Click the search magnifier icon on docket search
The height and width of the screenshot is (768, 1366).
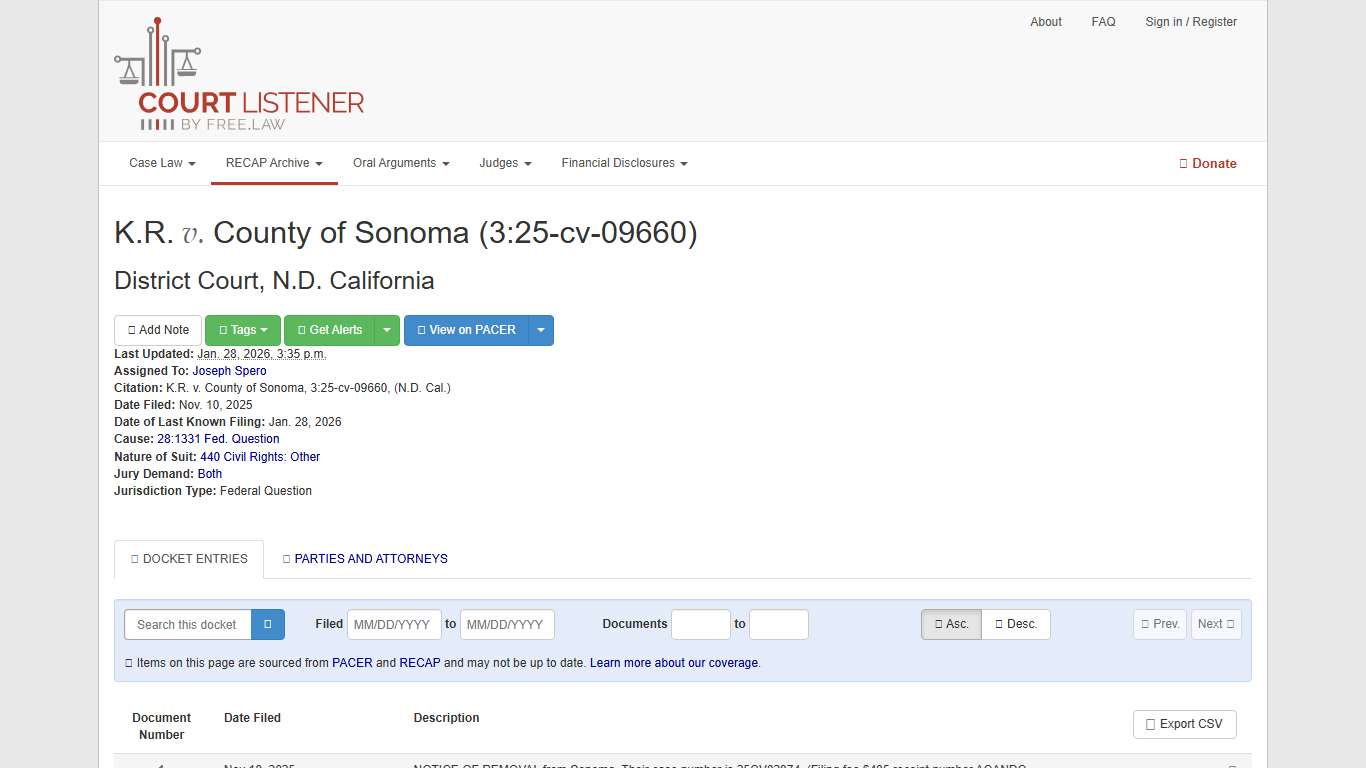267,624
